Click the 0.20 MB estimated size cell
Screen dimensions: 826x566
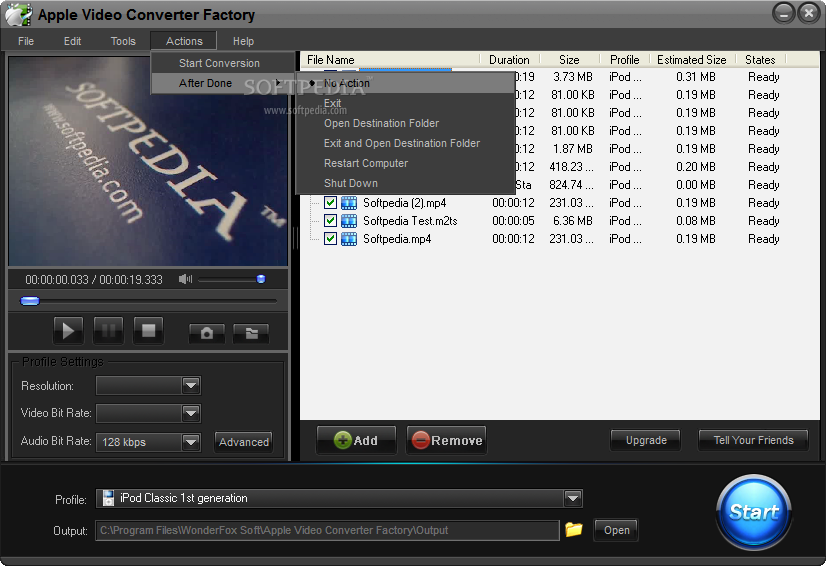tap(695, 167)
